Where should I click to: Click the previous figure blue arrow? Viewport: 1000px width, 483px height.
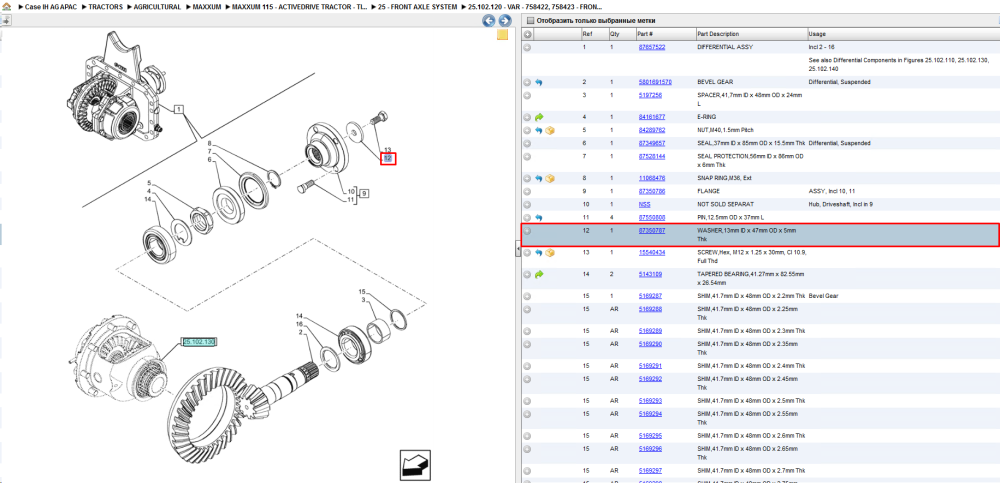(x=489, y=20)
